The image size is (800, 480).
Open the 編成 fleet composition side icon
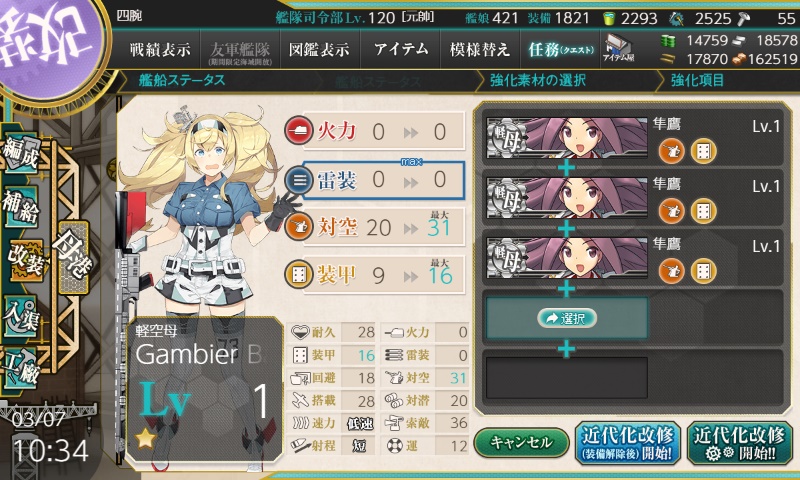pos(20,154)
